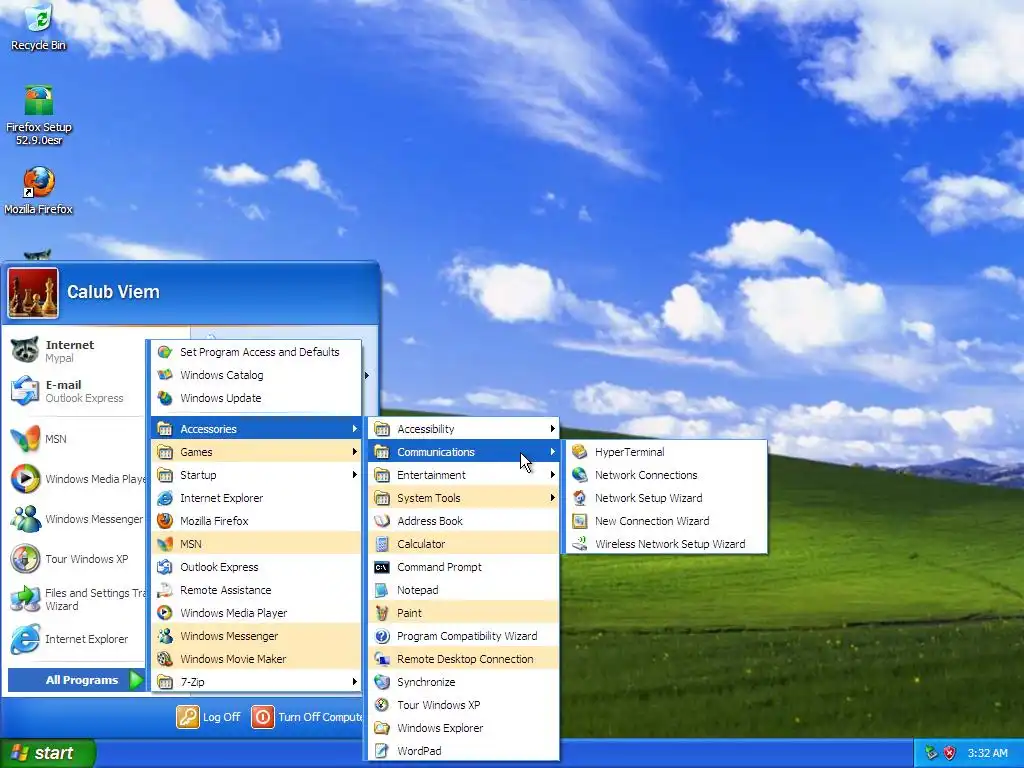Click Outlook Express icon in All Programs
1024x768 pixels.
[165, 567]
